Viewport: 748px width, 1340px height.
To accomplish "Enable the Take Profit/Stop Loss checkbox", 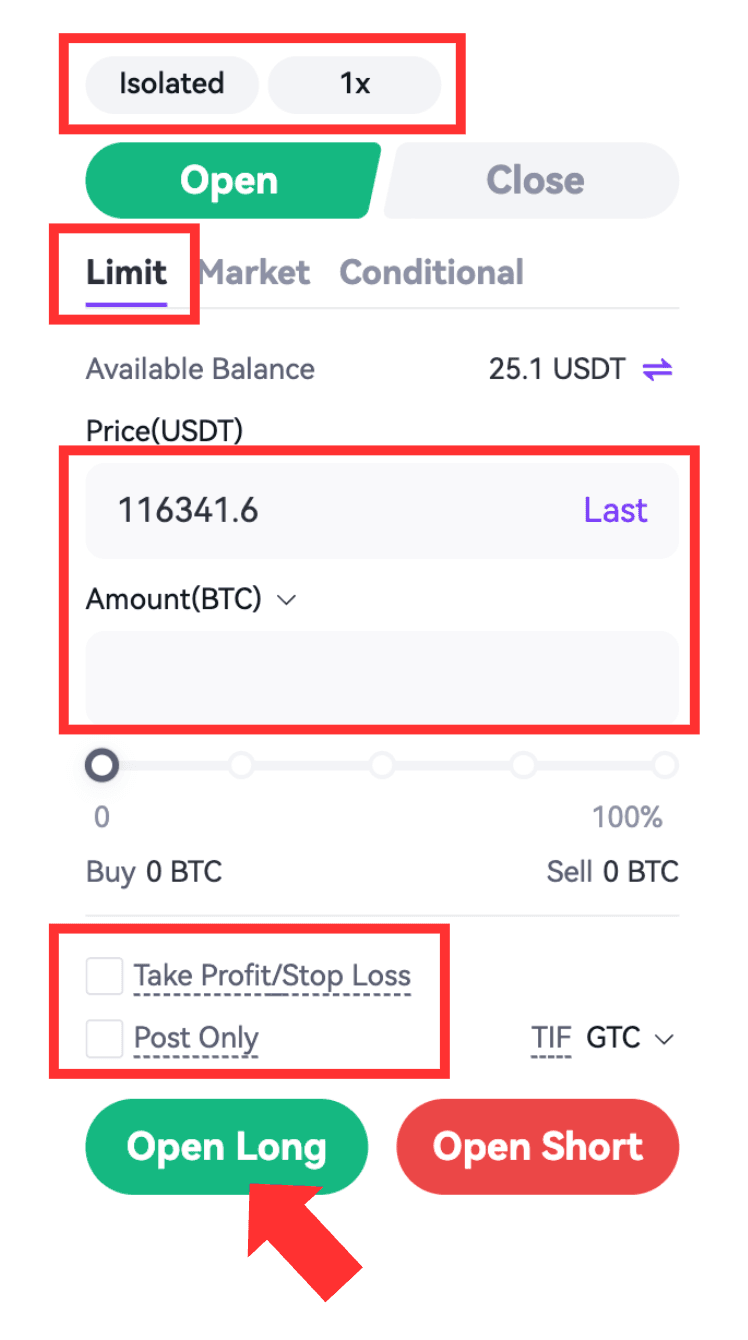I will tap(104, 976).
